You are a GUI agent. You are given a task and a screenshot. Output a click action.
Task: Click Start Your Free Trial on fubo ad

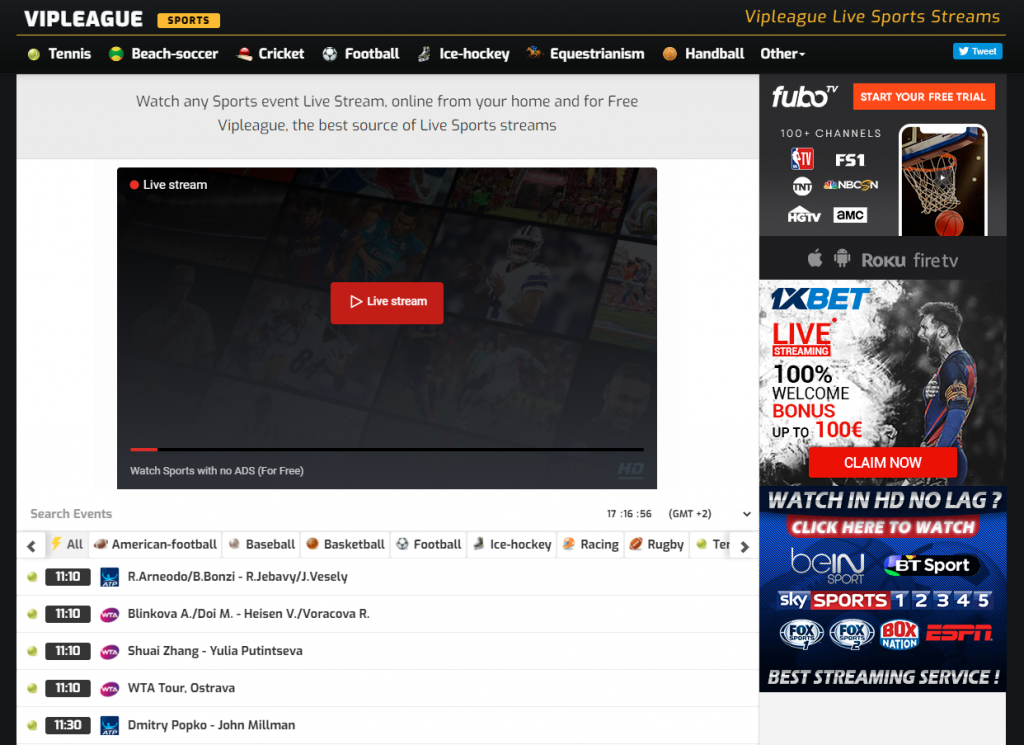point(923,97)
